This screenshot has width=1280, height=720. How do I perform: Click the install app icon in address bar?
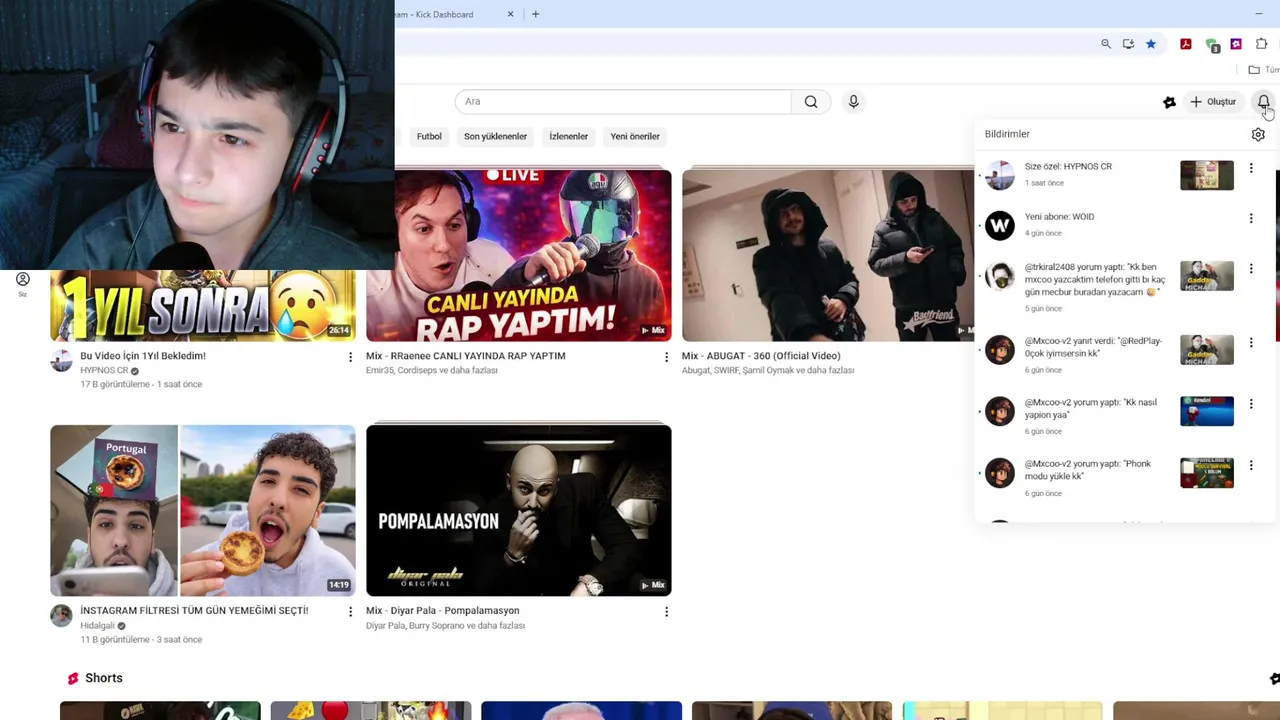click(x=1128, y=44)
